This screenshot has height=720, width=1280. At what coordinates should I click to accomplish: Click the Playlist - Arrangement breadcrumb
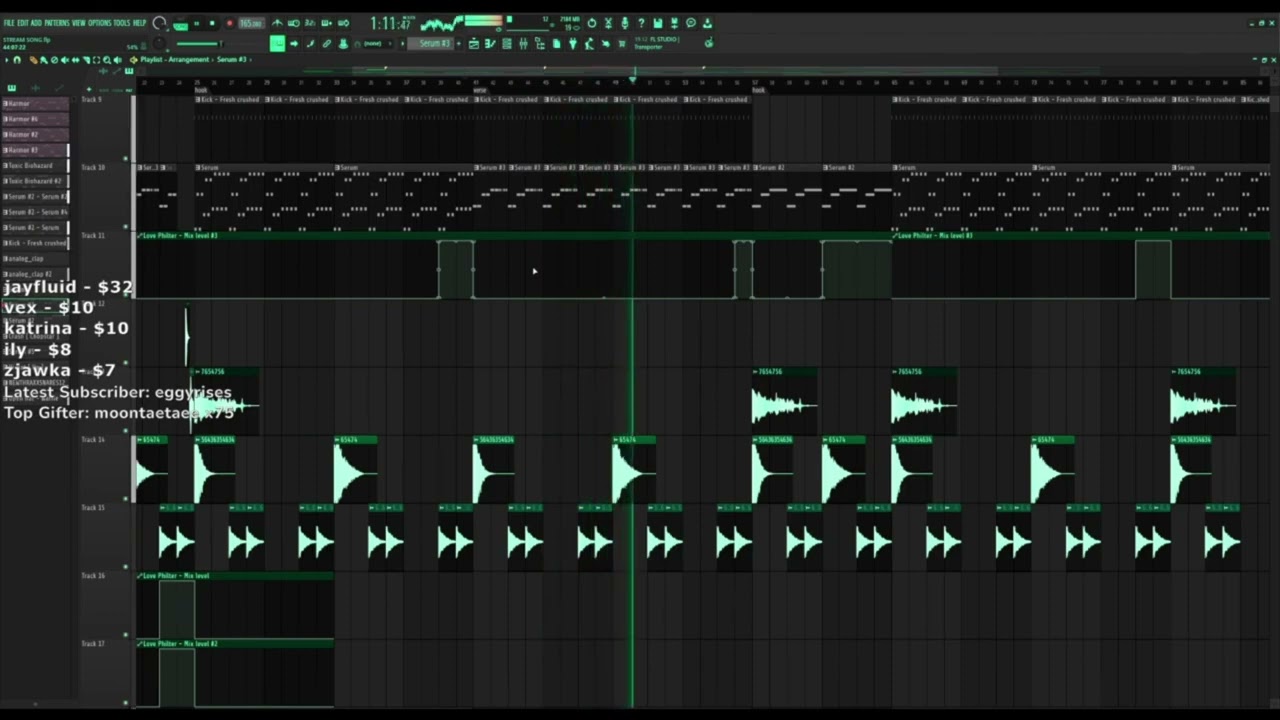click(x=176, y=60)
